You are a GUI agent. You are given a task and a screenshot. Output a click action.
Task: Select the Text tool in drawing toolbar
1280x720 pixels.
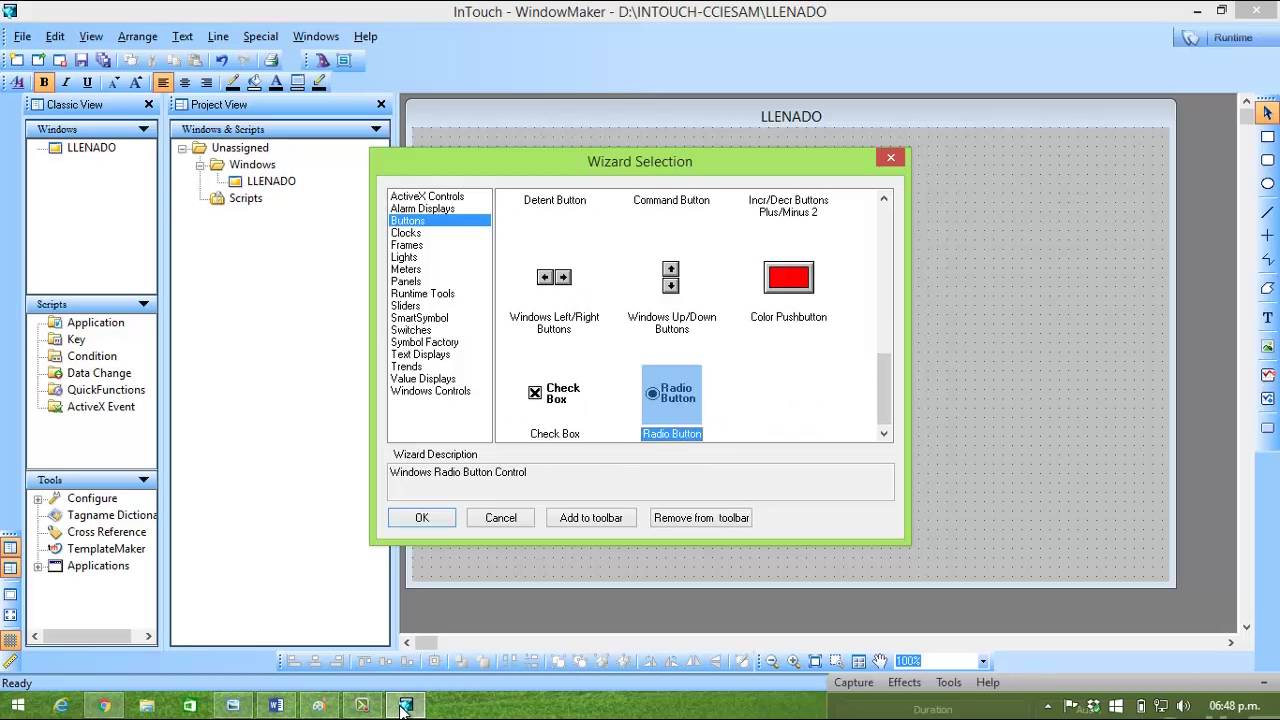pyautogui.click(x=1267, y=318)
